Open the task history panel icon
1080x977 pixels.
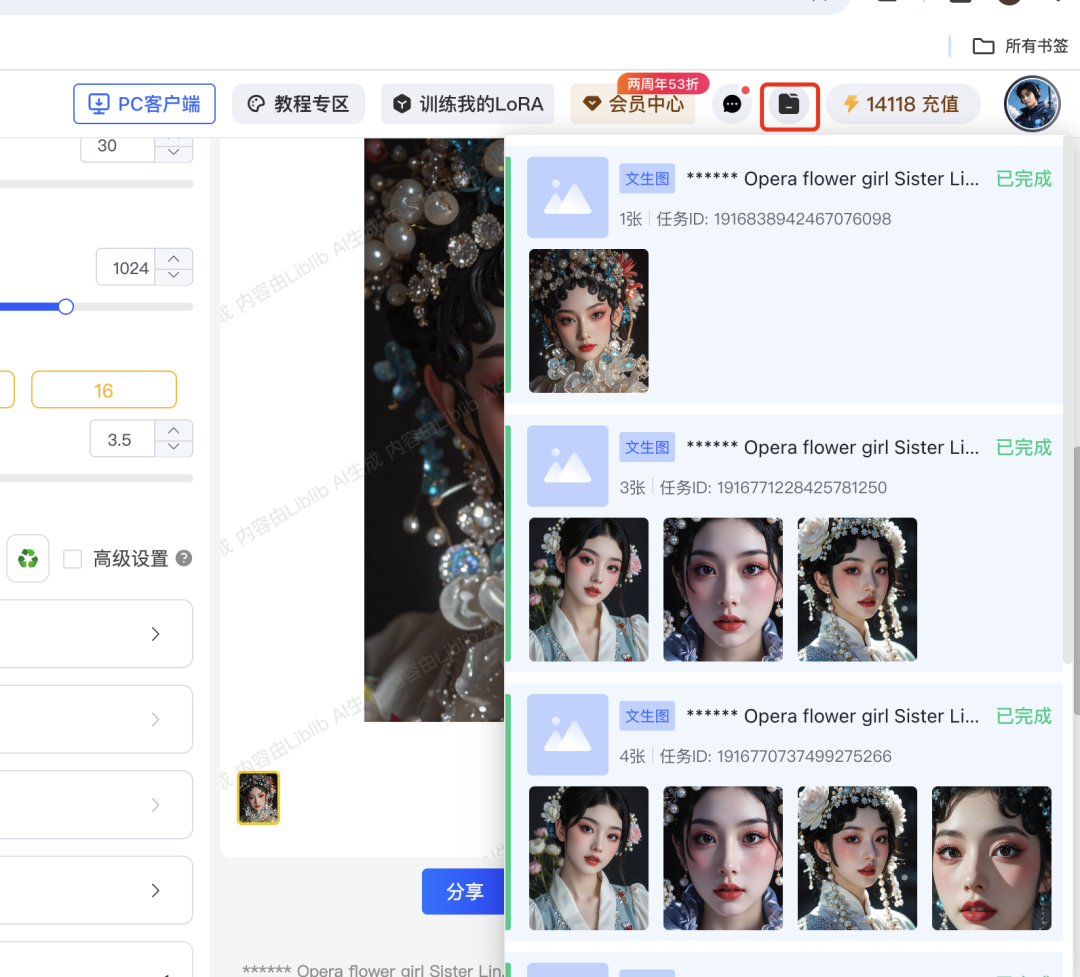pos(789,103)
